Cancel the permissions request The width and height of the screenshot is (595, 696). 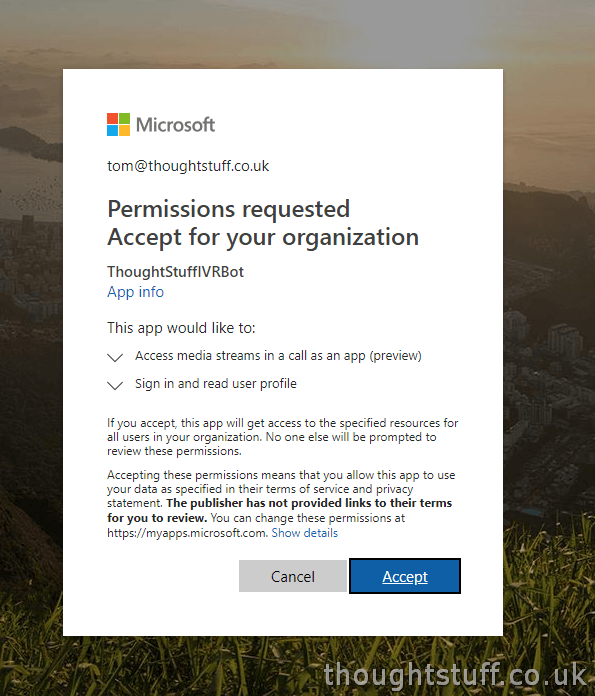(293, 576)
